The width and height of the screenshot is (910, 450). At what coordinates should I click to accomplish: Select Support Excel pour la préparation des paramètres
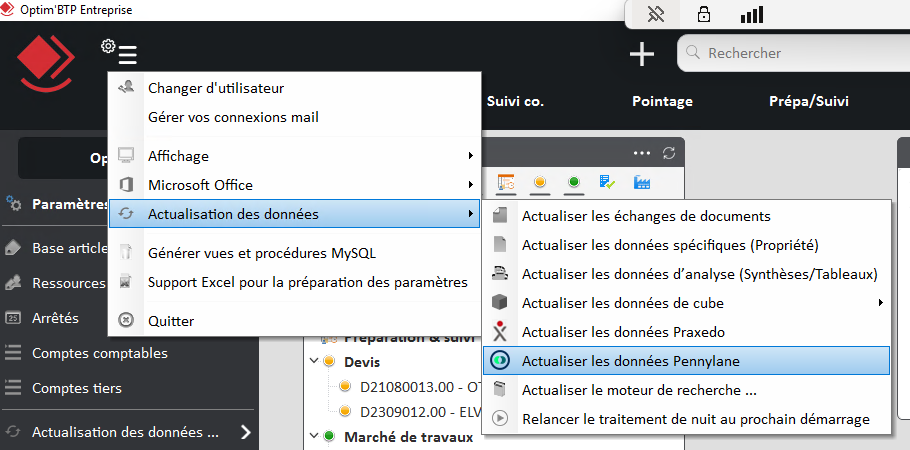pyautogui.click(x=295, y=282)
